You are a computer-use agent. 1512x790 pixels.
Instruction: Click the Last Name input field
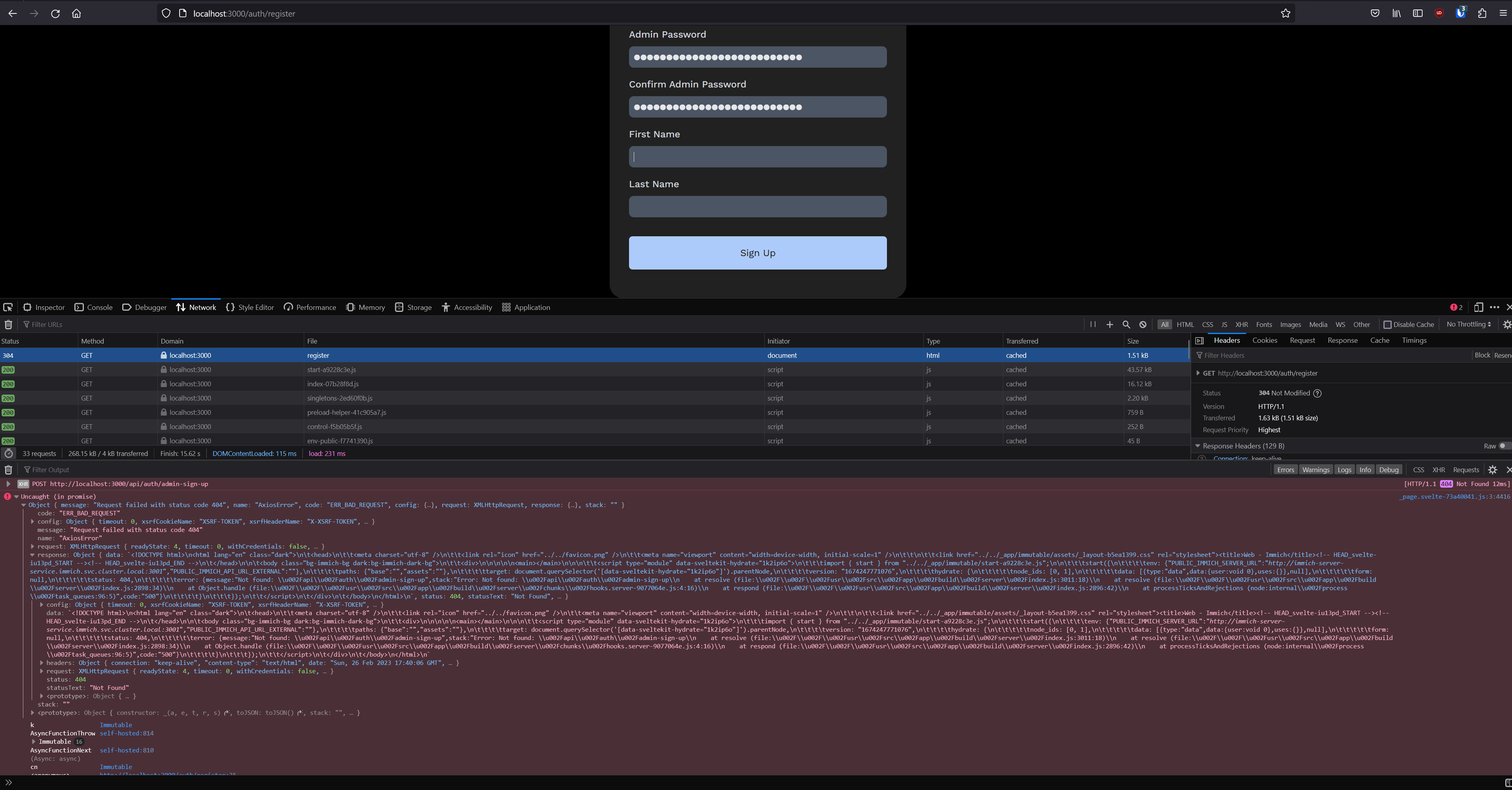tap(757, 207)
